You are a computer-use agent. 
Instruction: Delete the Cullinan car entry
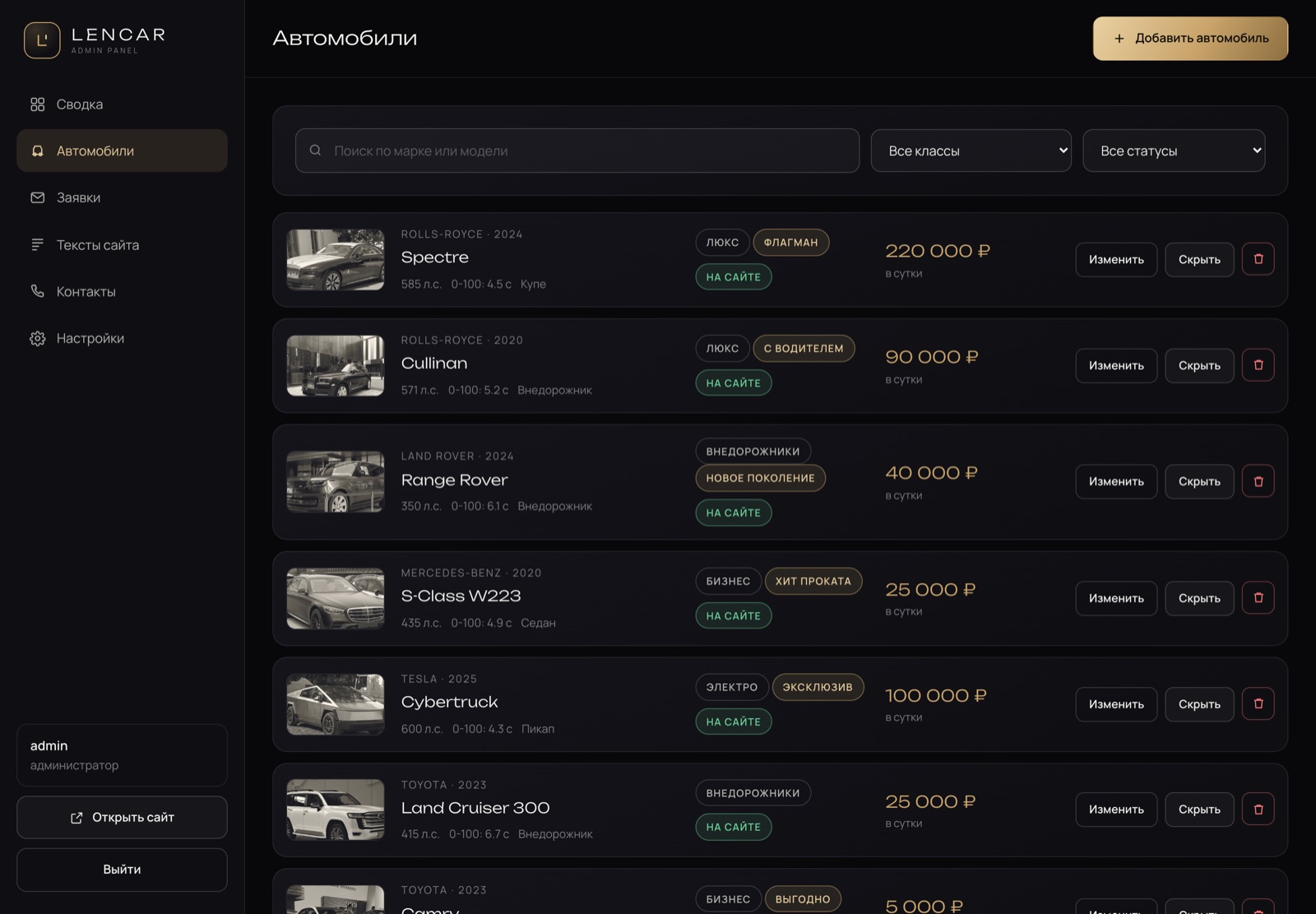click(x=1258, y=365)
